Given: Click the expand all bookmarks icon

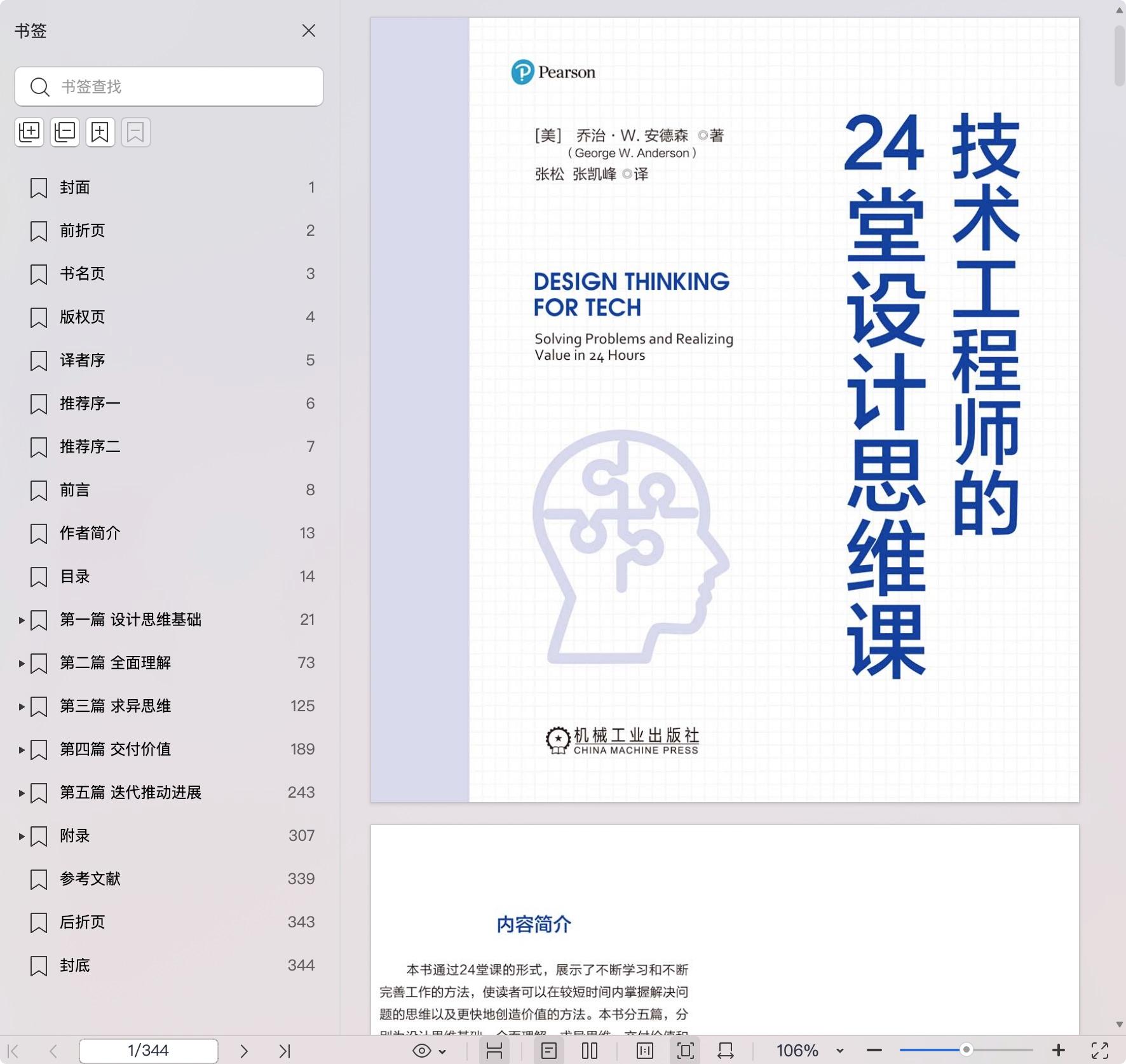Looking at the screenshot, I should point(29,132).
